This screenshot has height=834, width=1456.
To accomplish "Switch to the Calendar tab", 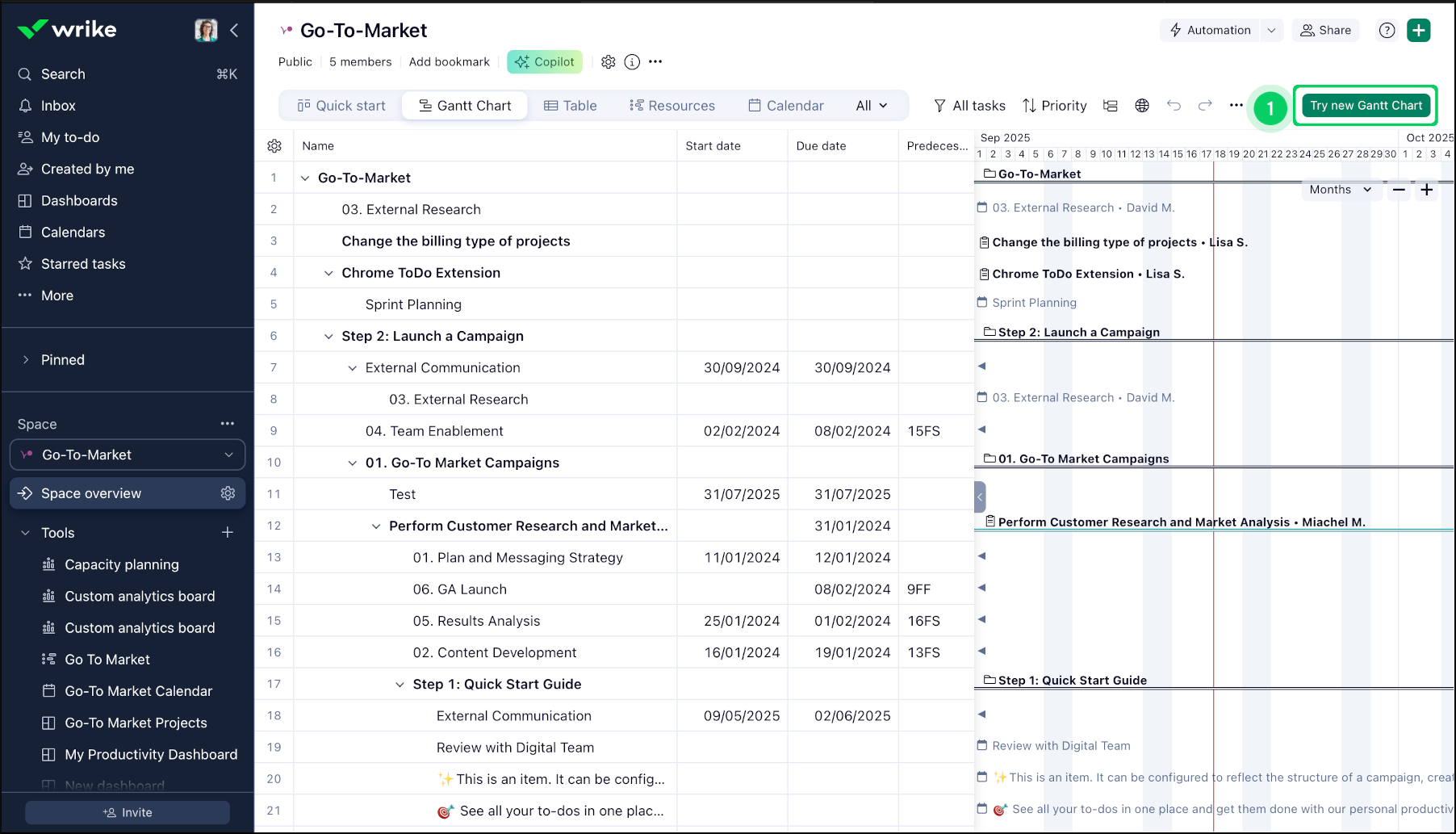I will coord(785,106).
